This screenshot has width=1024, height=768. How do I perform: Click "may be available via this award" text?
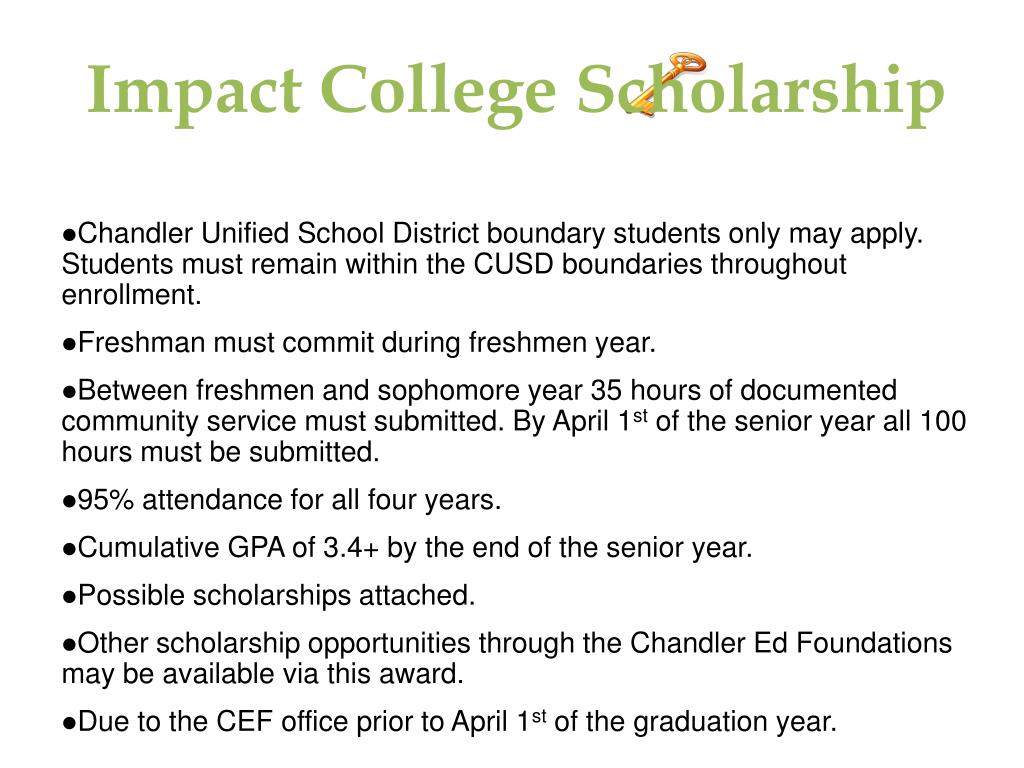pyautogui.click(x=263, y=674)
